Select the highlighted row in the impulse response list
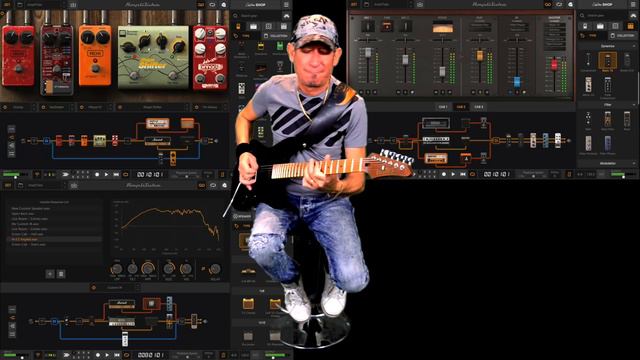The height and width of the screenshot is (360, 640). pos(55,239)
